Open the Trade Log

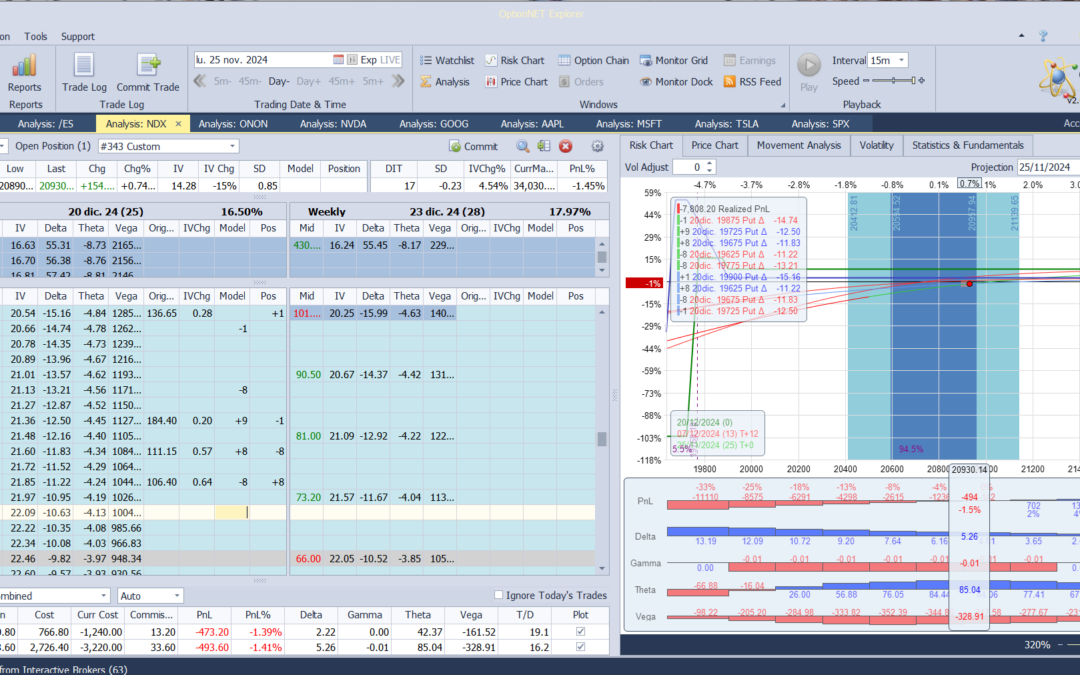point(84,70)
